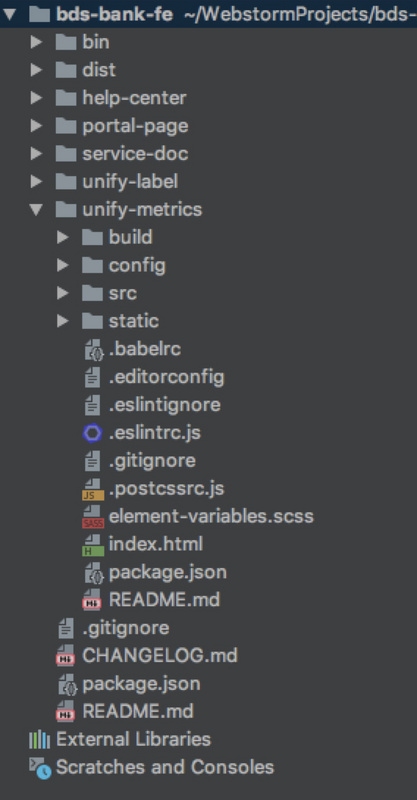Select the static folder
Image resolution: width=417 pixels, height=800 pixels.
(x=134, y=321)
